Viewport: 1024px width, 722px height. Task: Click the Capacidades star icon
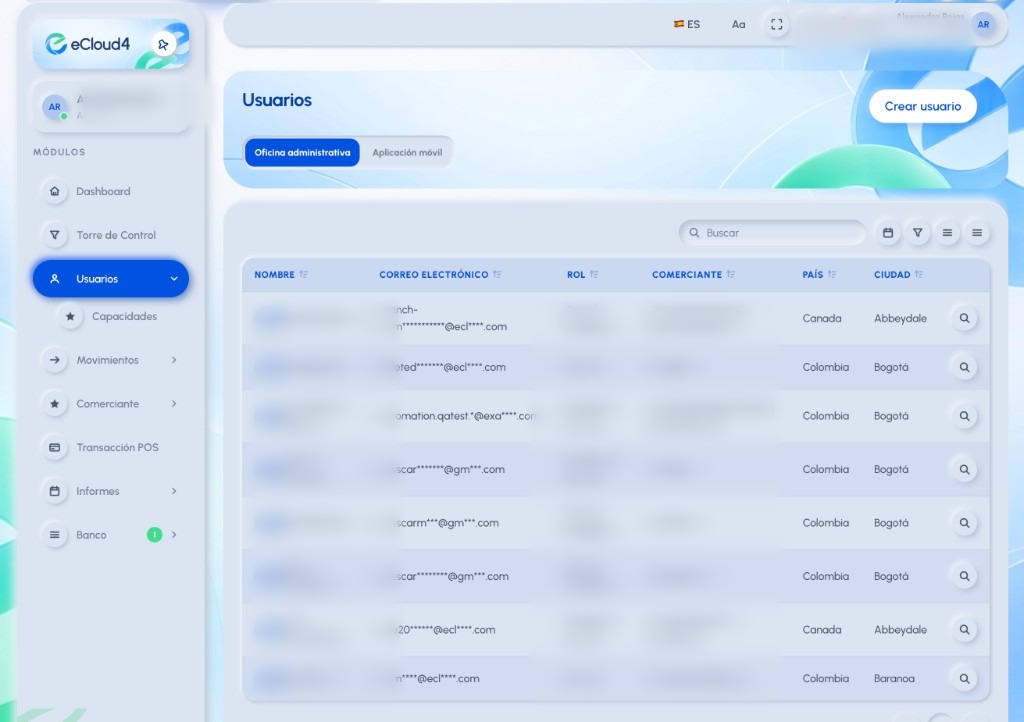pyautogui.click(x=70, y=316)
